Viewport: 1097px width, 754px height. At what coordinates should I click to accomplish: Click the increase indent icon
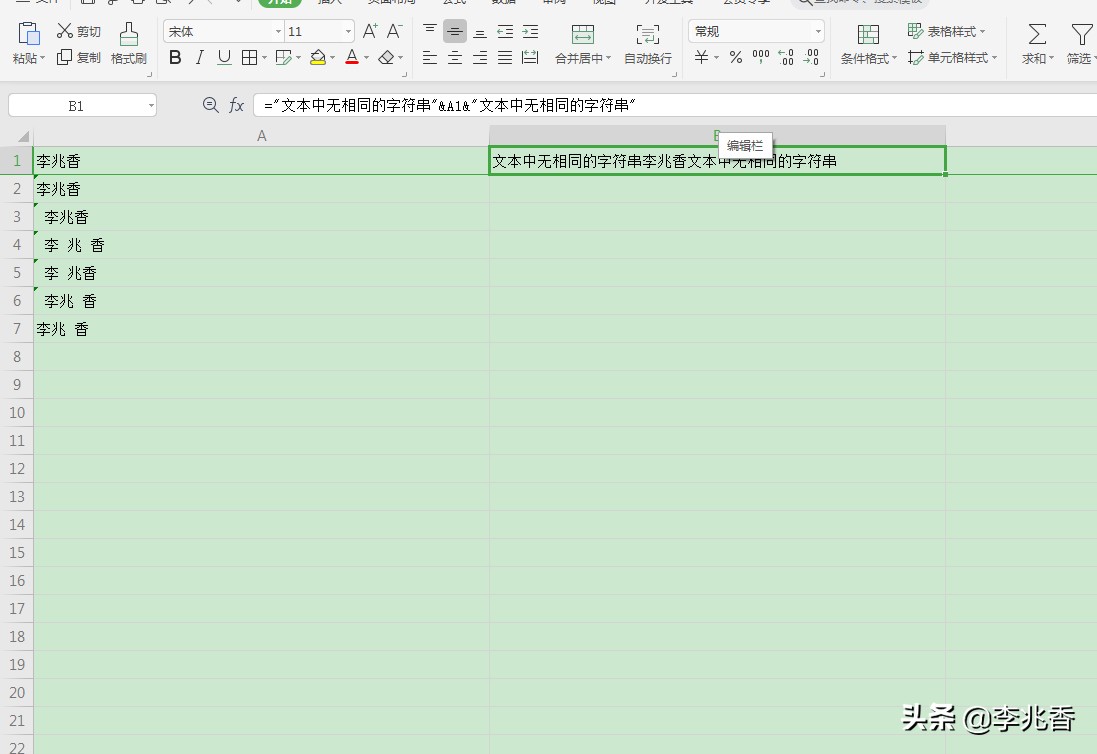[530, 31]
